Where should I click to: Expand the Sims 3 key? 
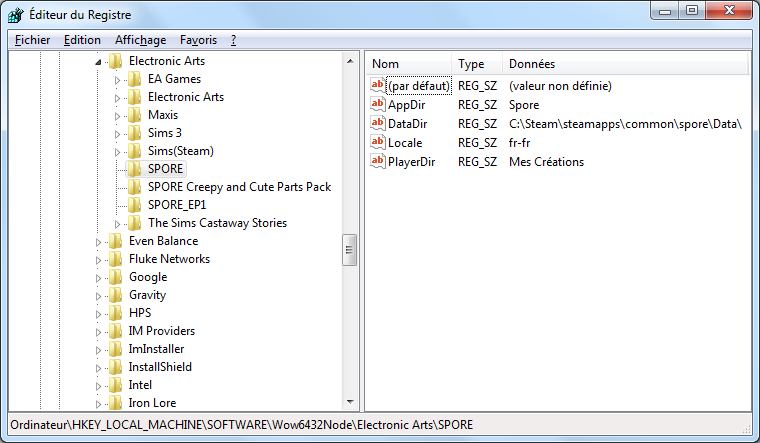click(x=117, y=134)
